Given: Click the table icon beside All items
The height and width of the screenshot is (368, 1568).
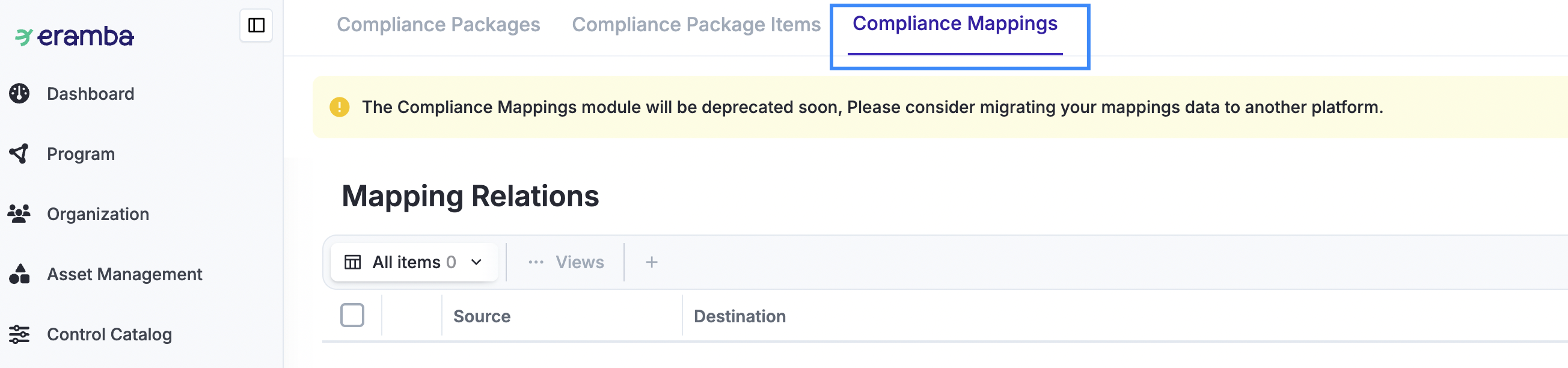Looking at the screenshot, I should click(x=352, y=262).
